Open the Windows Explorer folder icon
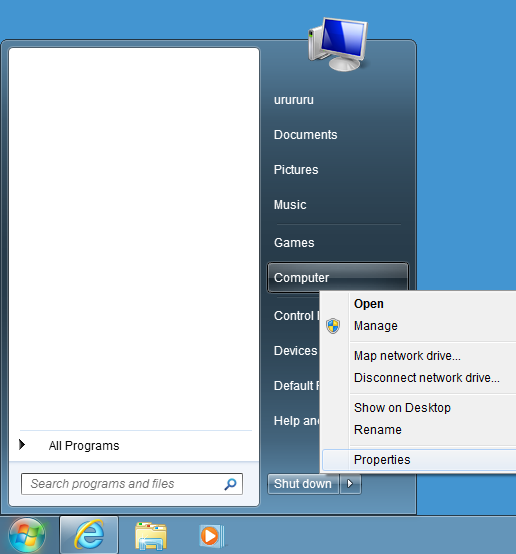 (x=151, y=536)
